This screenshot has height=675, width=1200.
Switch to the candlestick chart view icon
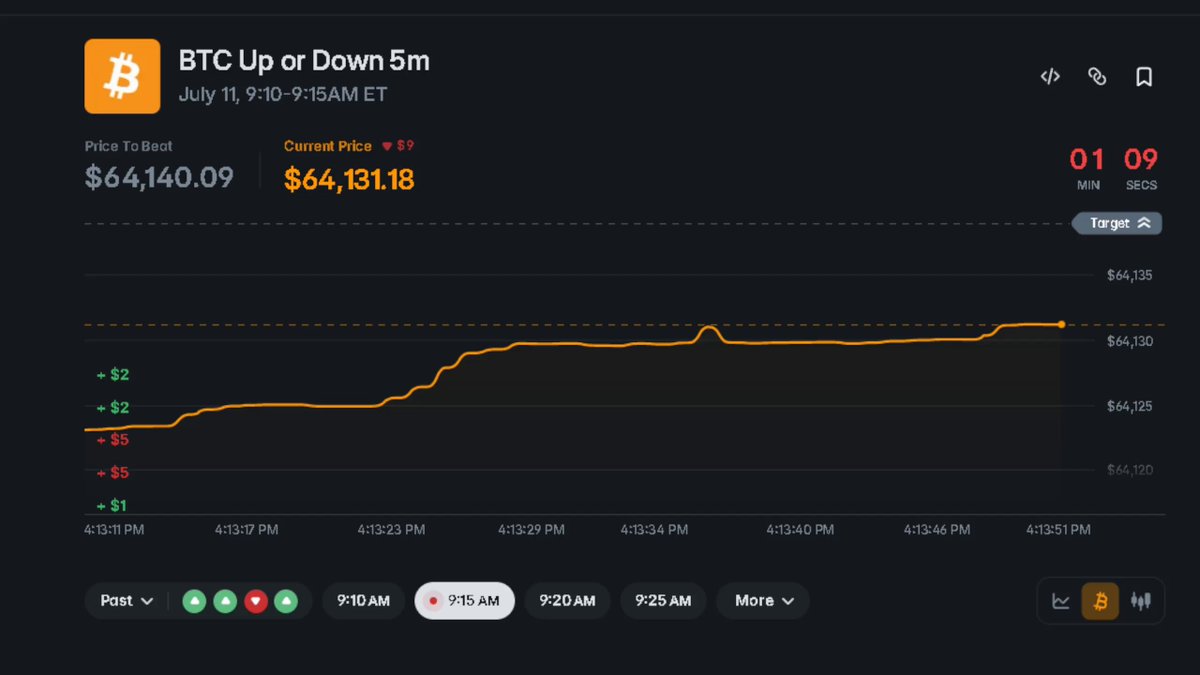pyautogui.click(x=1140, y=601)
